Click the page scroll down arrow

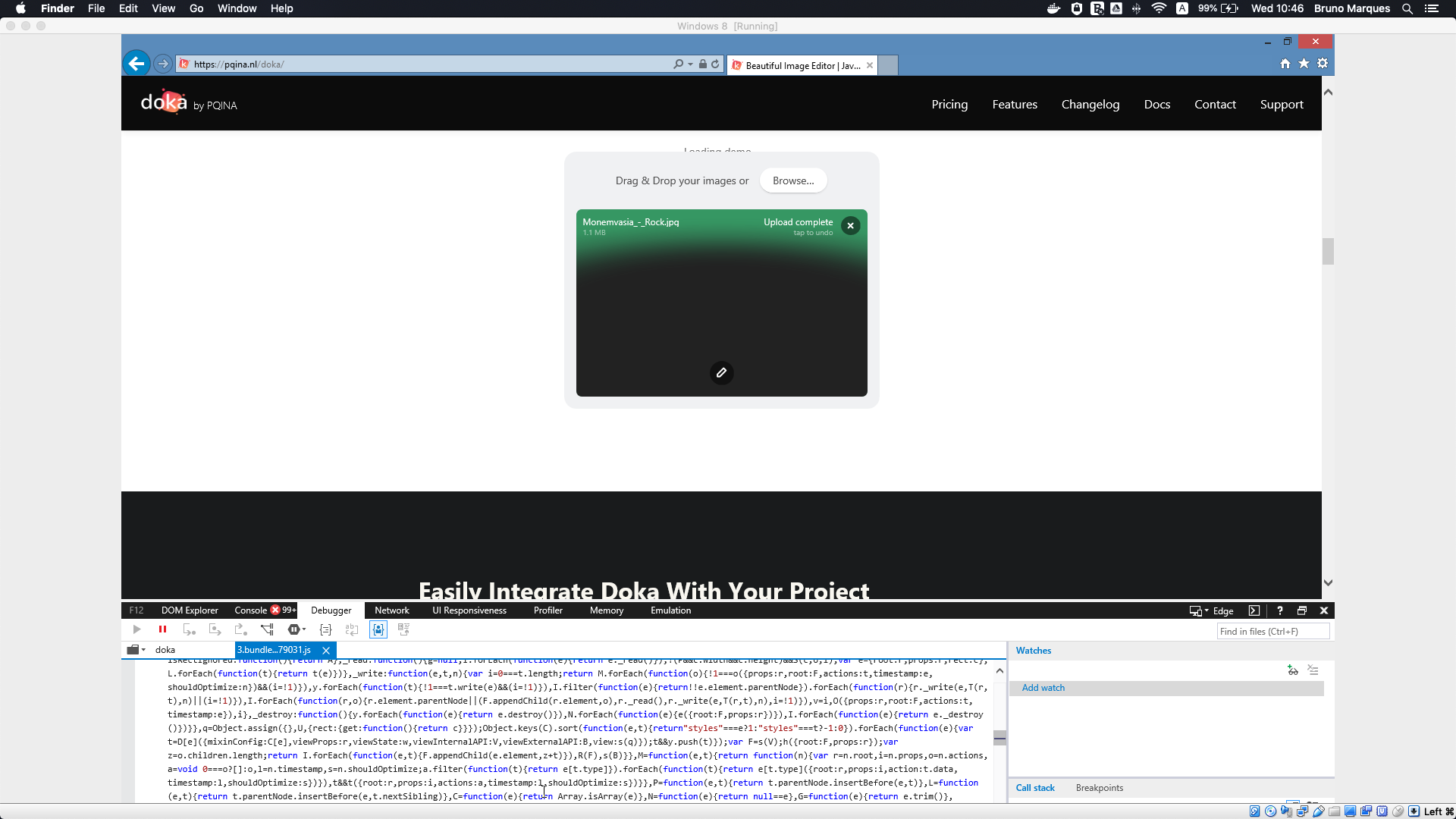coord(1328,582)
